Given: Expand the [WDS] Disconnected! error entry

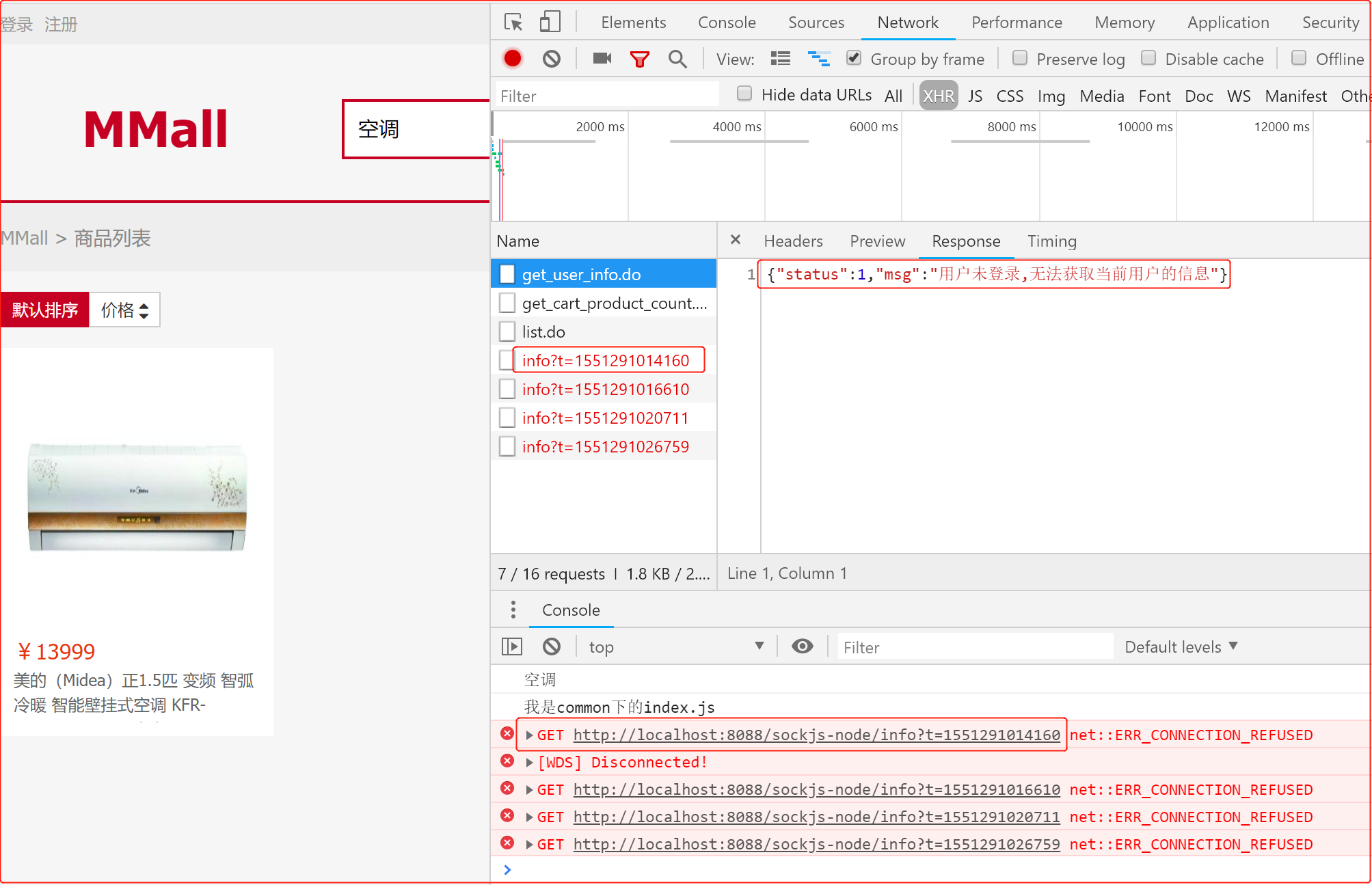Looking at the screenshot, I should (x=529, y=762).
